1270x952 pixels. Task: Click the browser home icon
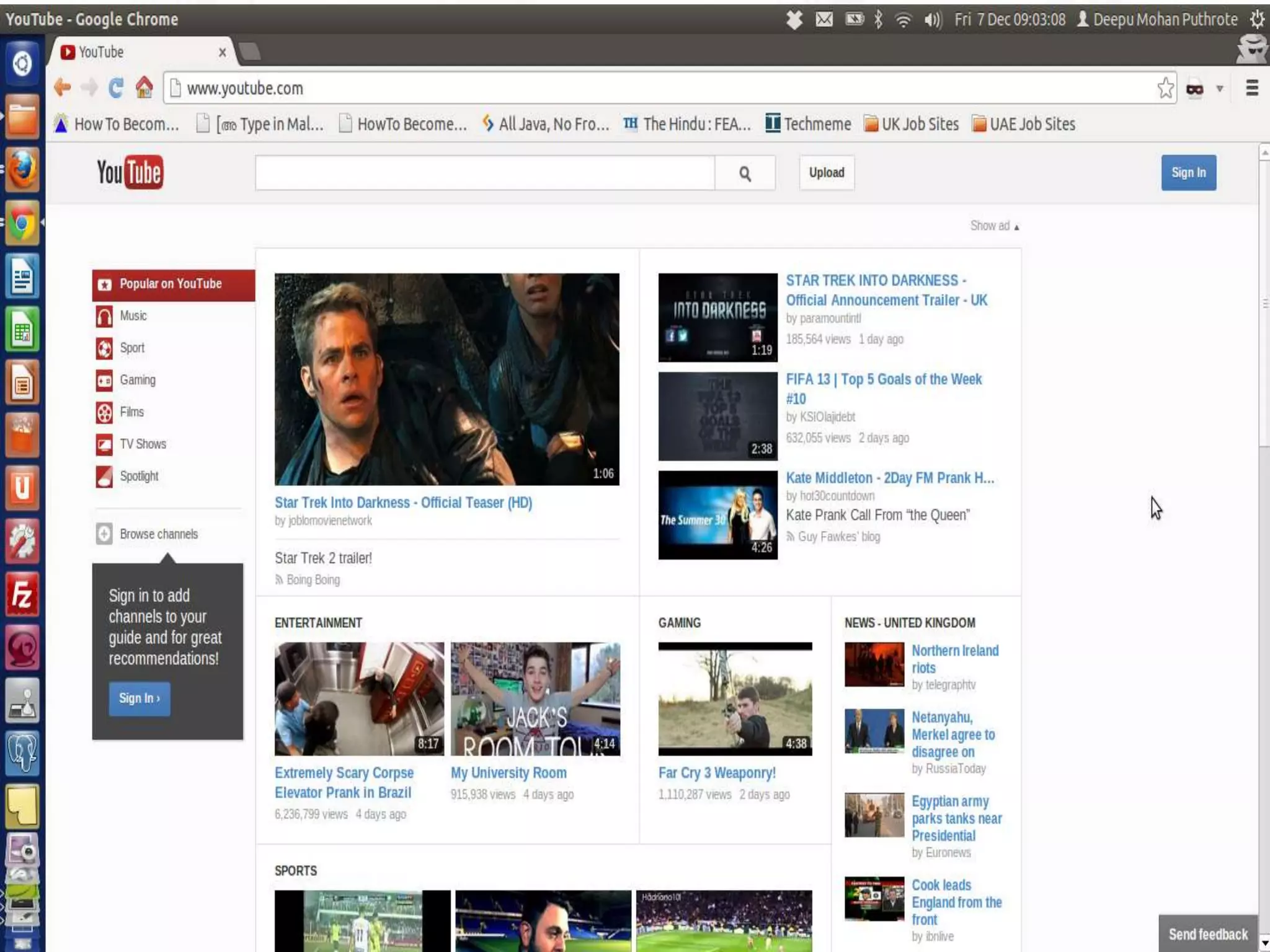click(x=144, y=88)
